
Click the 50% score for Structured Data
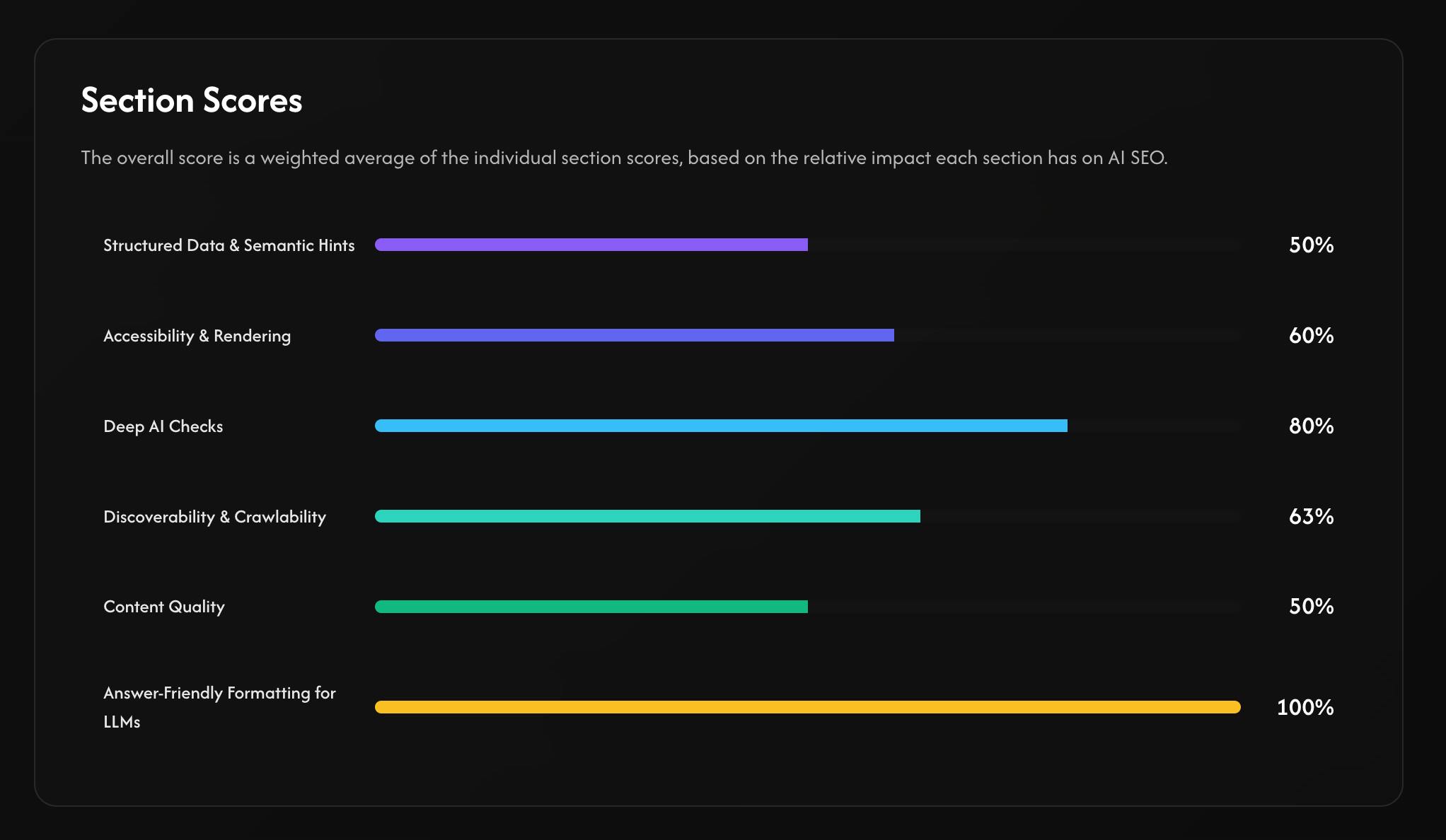coord(1311,245)
